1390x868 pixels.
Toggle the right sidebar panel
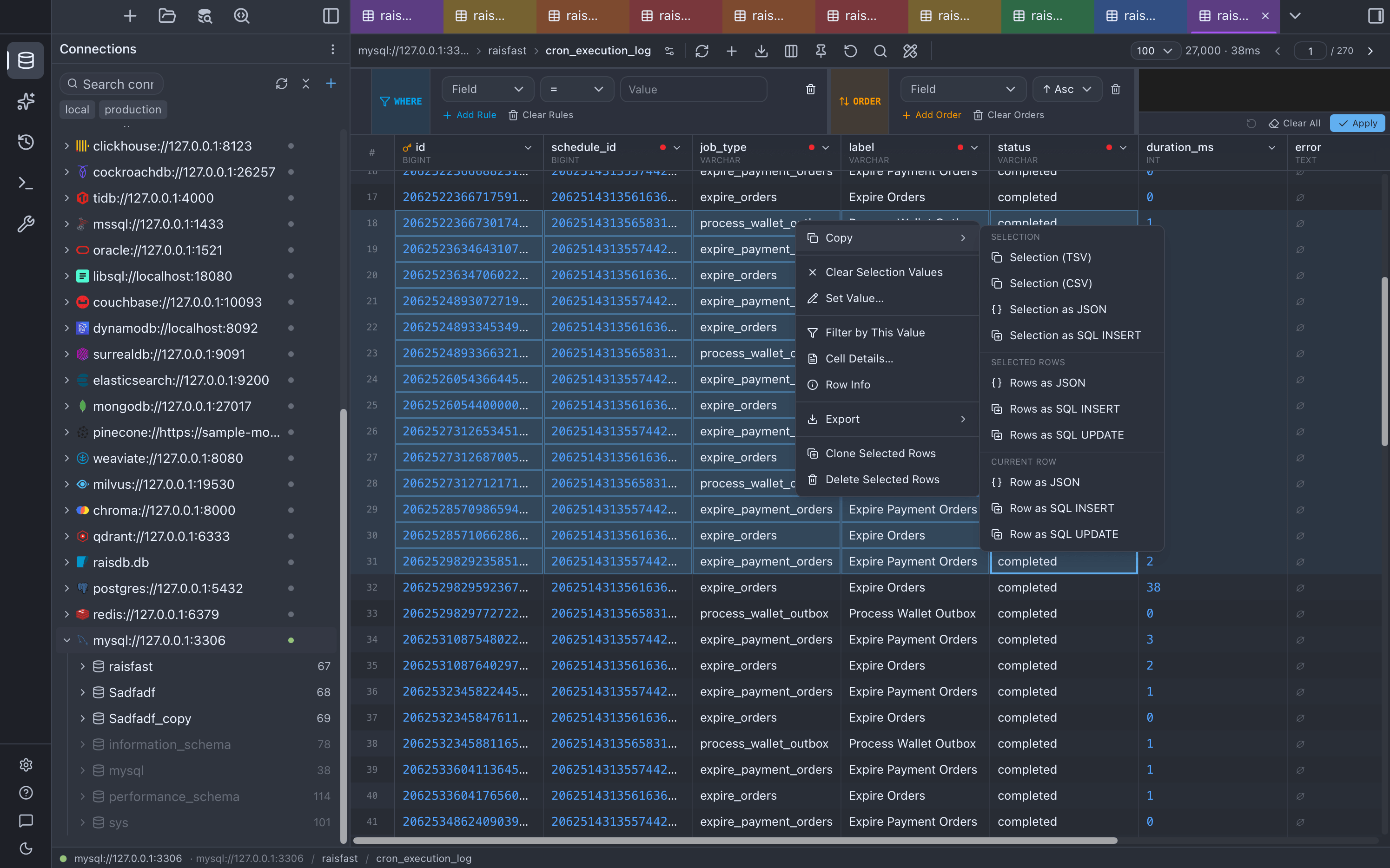click(x=1375, y=16)
